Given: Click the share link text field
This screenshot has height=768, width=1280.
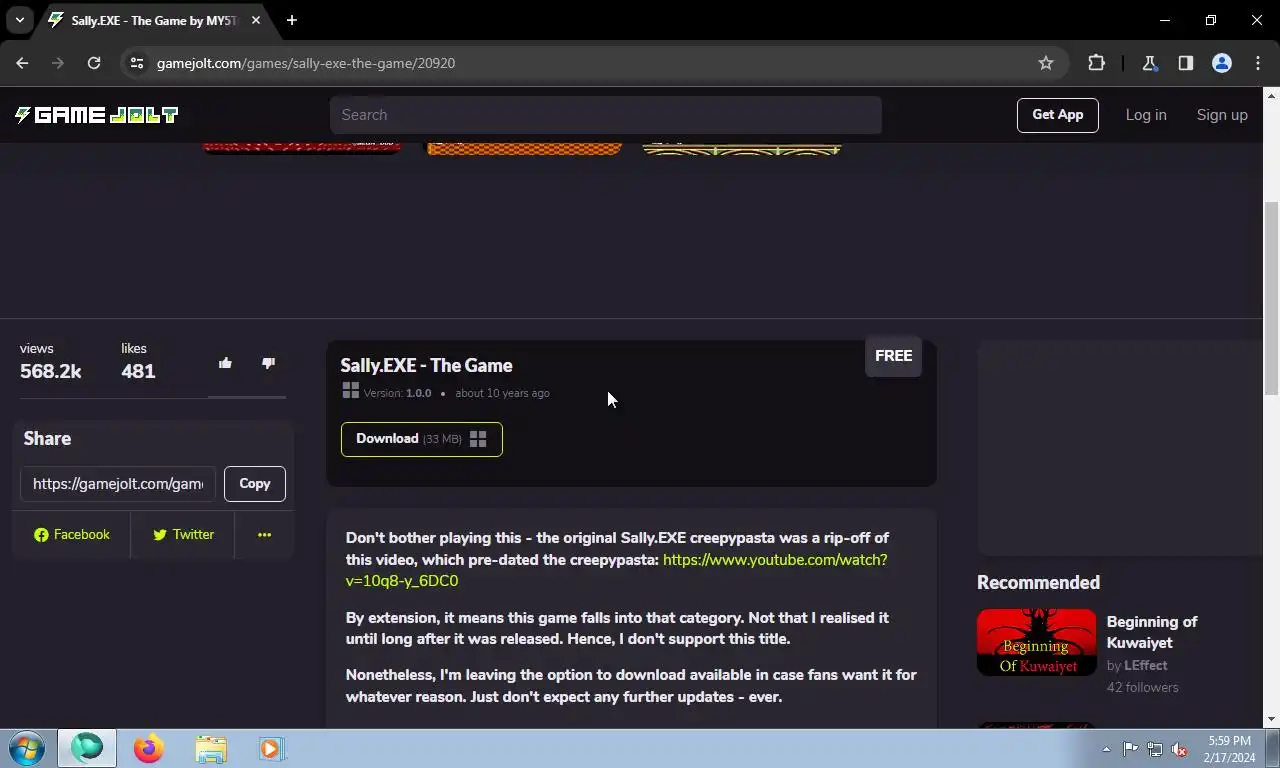Looking at the screenshot, I should [x=118, y=484].
